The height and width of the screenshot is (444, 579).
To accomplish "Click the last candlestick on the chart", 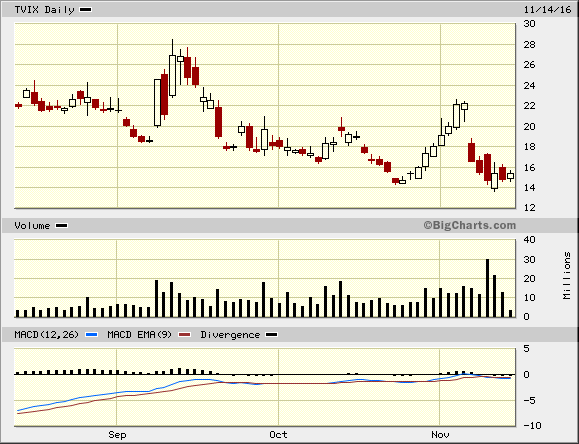I will pos(510,176).
